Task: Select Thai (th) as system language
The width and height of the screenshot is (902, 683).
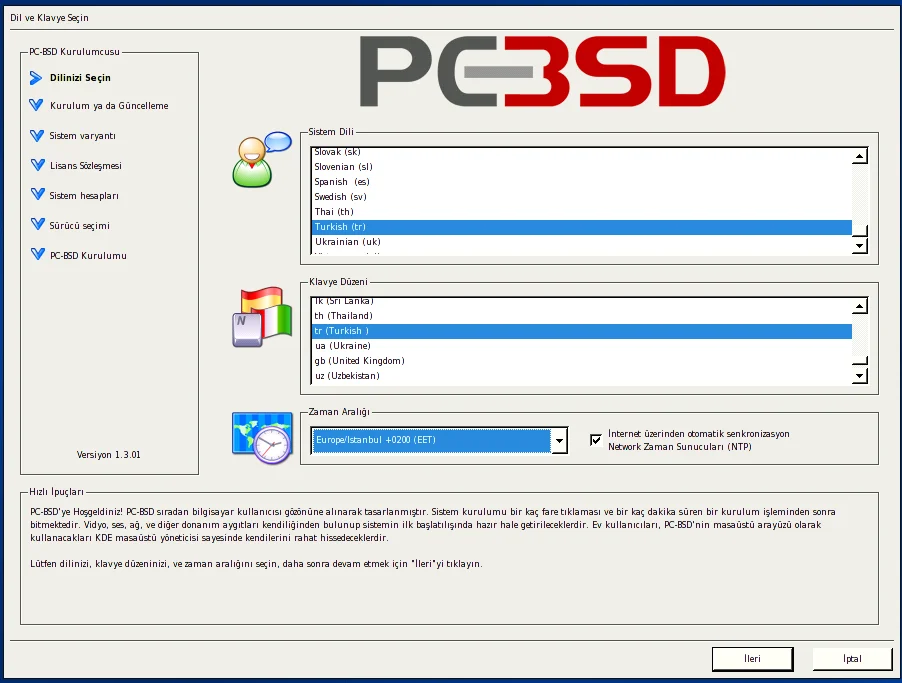Action: point(582,212)
